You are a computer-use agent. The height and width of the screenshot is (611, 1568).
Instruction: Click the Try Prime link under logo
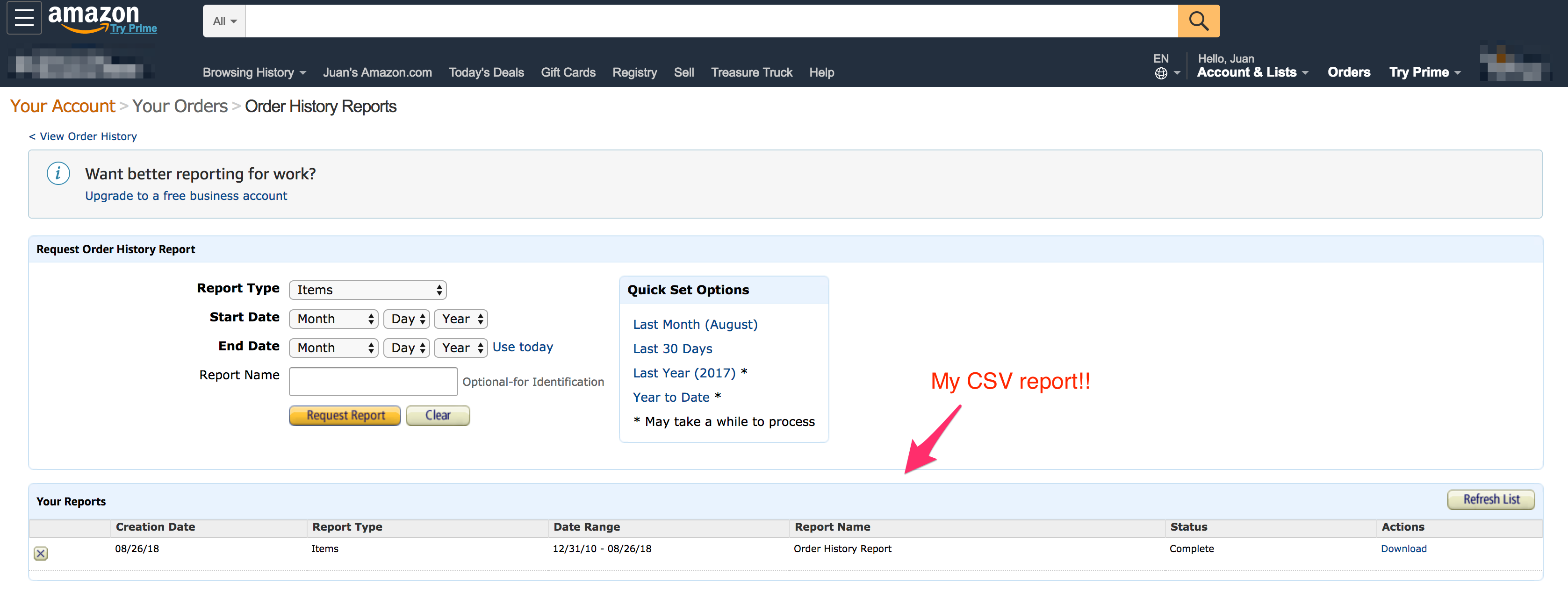pyautogui.click(x=134, y=28)
